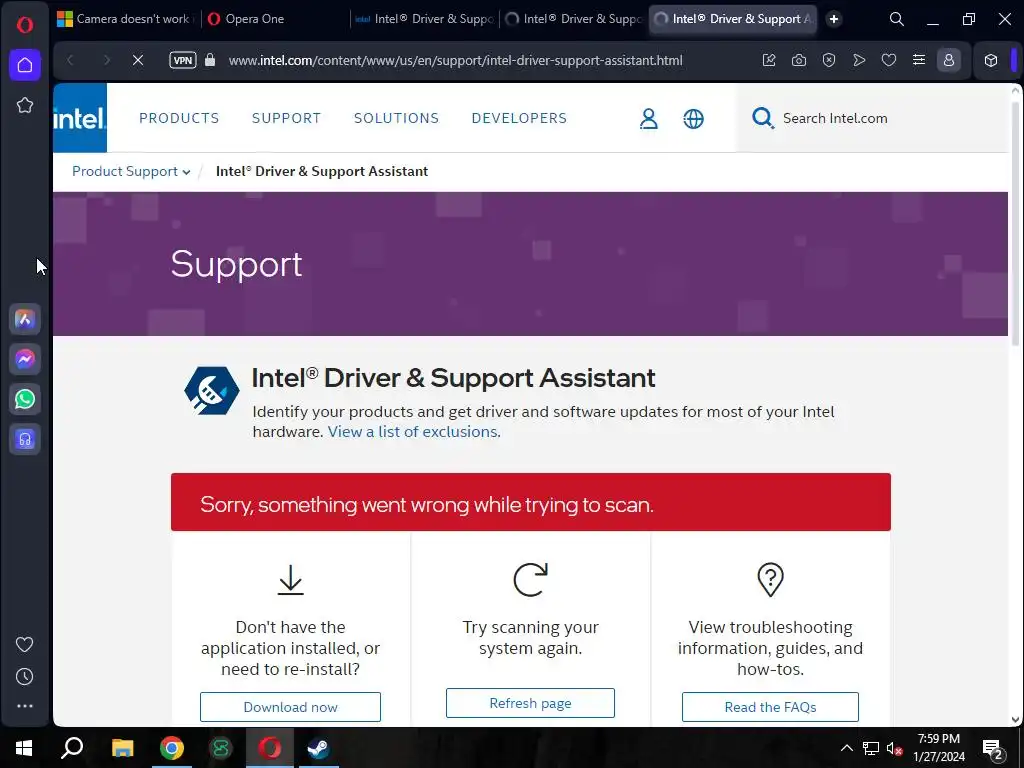Toggle the VPN badge in address bar

click(183, 61)
